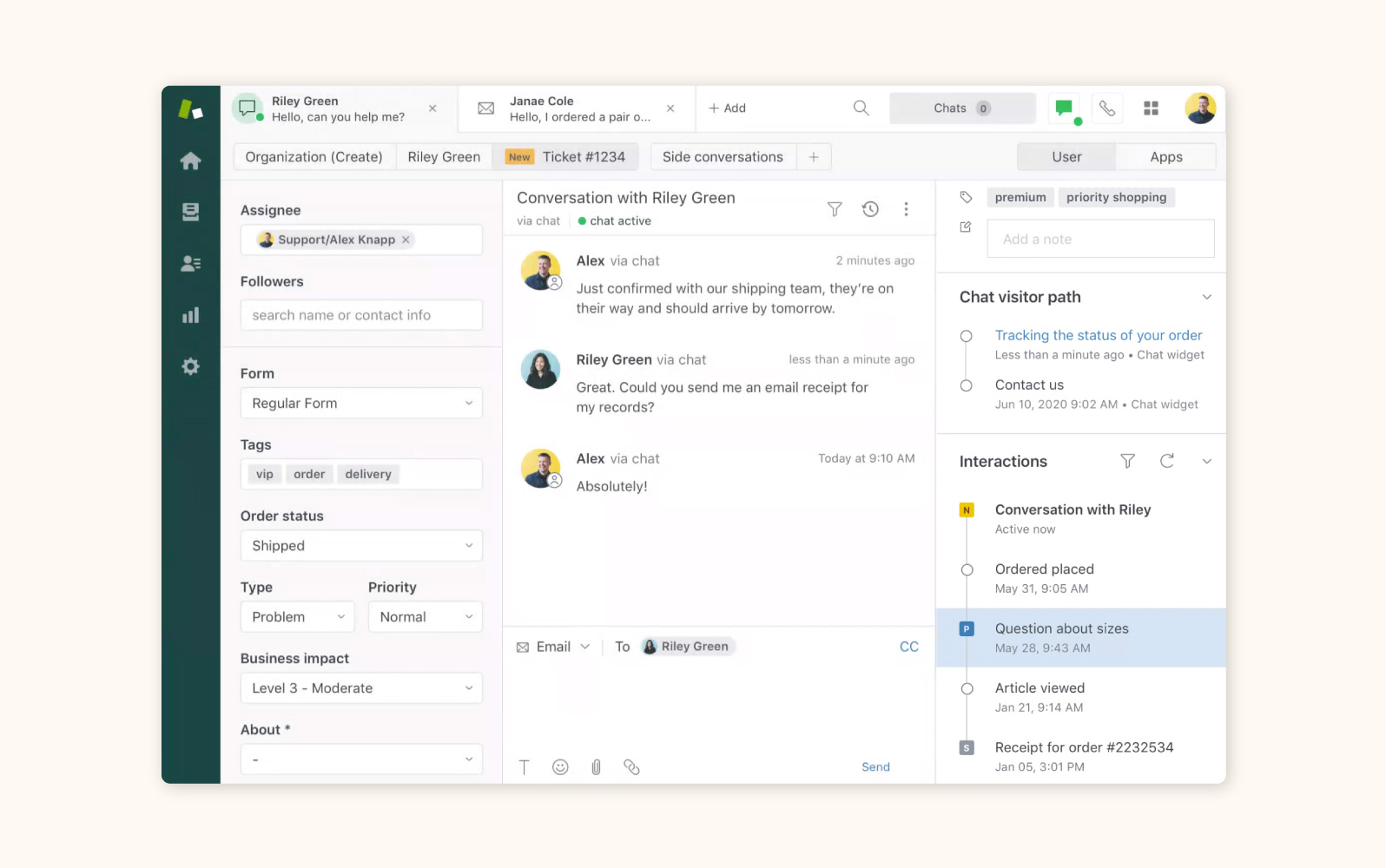The height and width of the screenshot is (868, 1386).
Task: Switch to Riley Green chat tab
Action: point(339,108)
